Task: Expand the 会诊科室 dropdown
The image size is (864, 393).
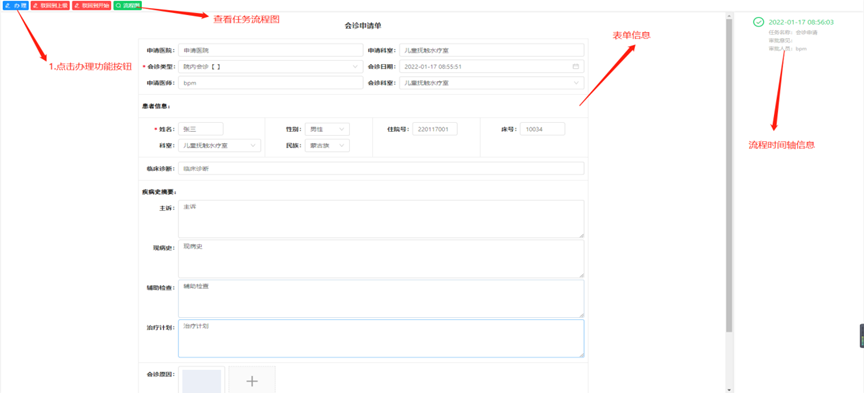Action: [x=492, y=83]
